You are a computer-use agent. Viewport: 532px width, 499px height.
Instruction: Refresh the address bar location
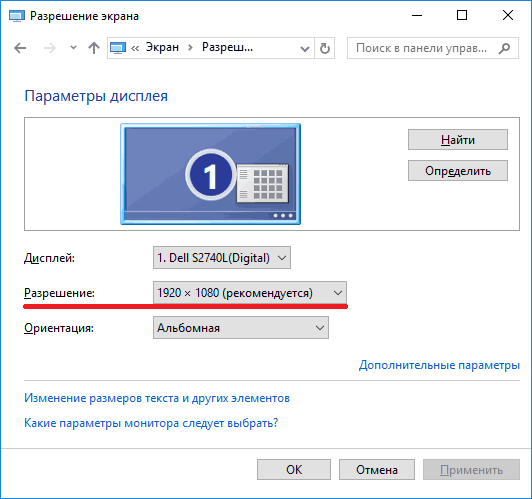[325, 48]
